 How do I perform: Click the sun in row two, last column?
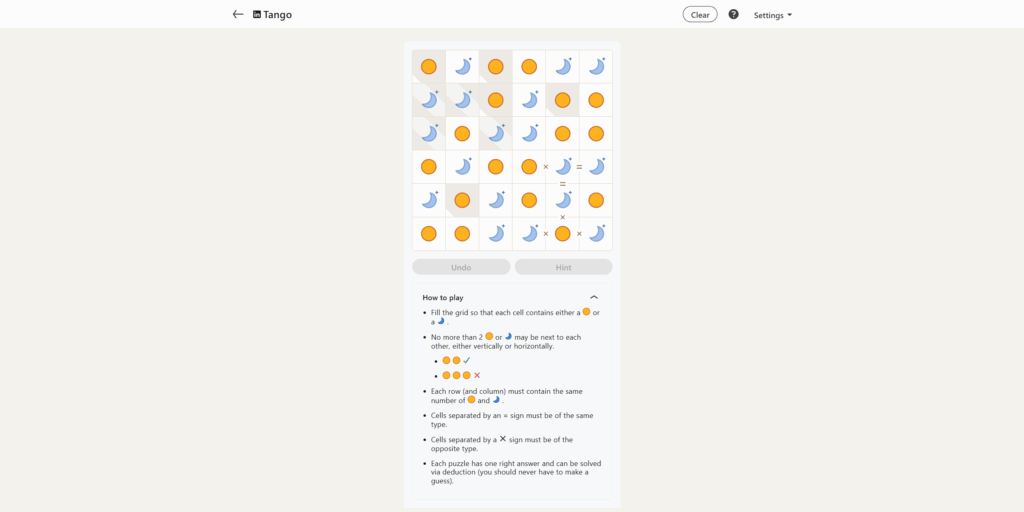tap(596, 100)
